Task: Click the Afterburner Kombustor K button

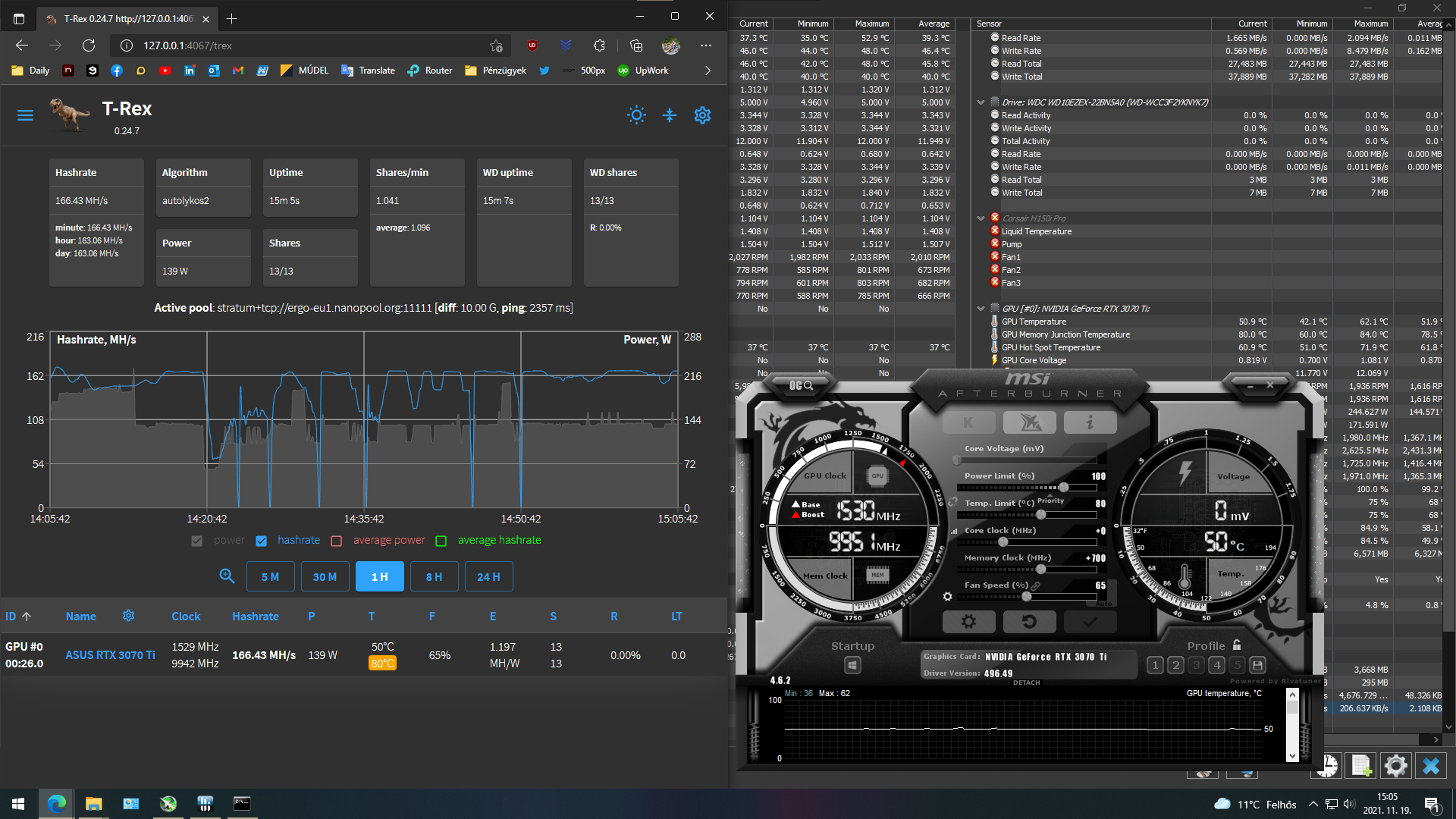Action: [968, 422]
